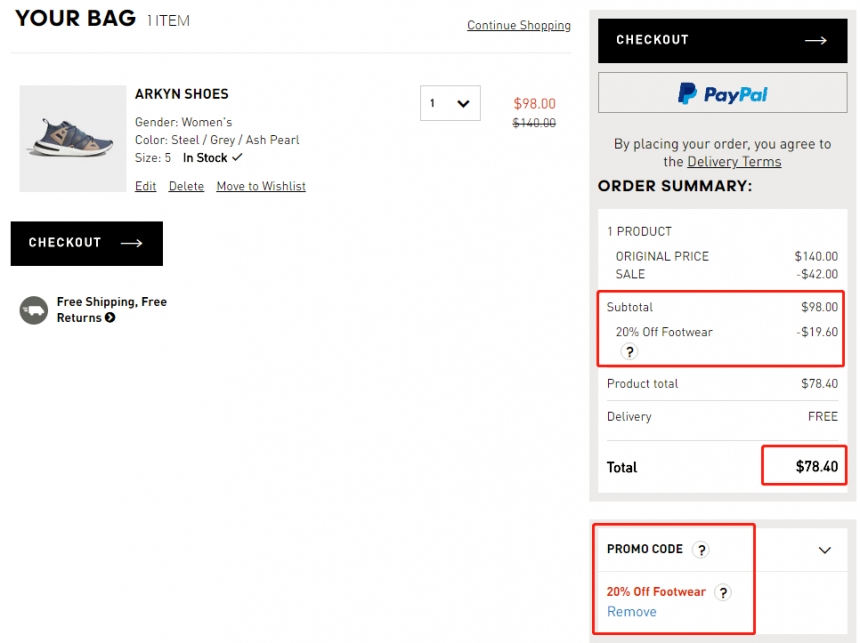
Task: Remove the 20% Off Footwear promo
Action: [x=631, y=612]
